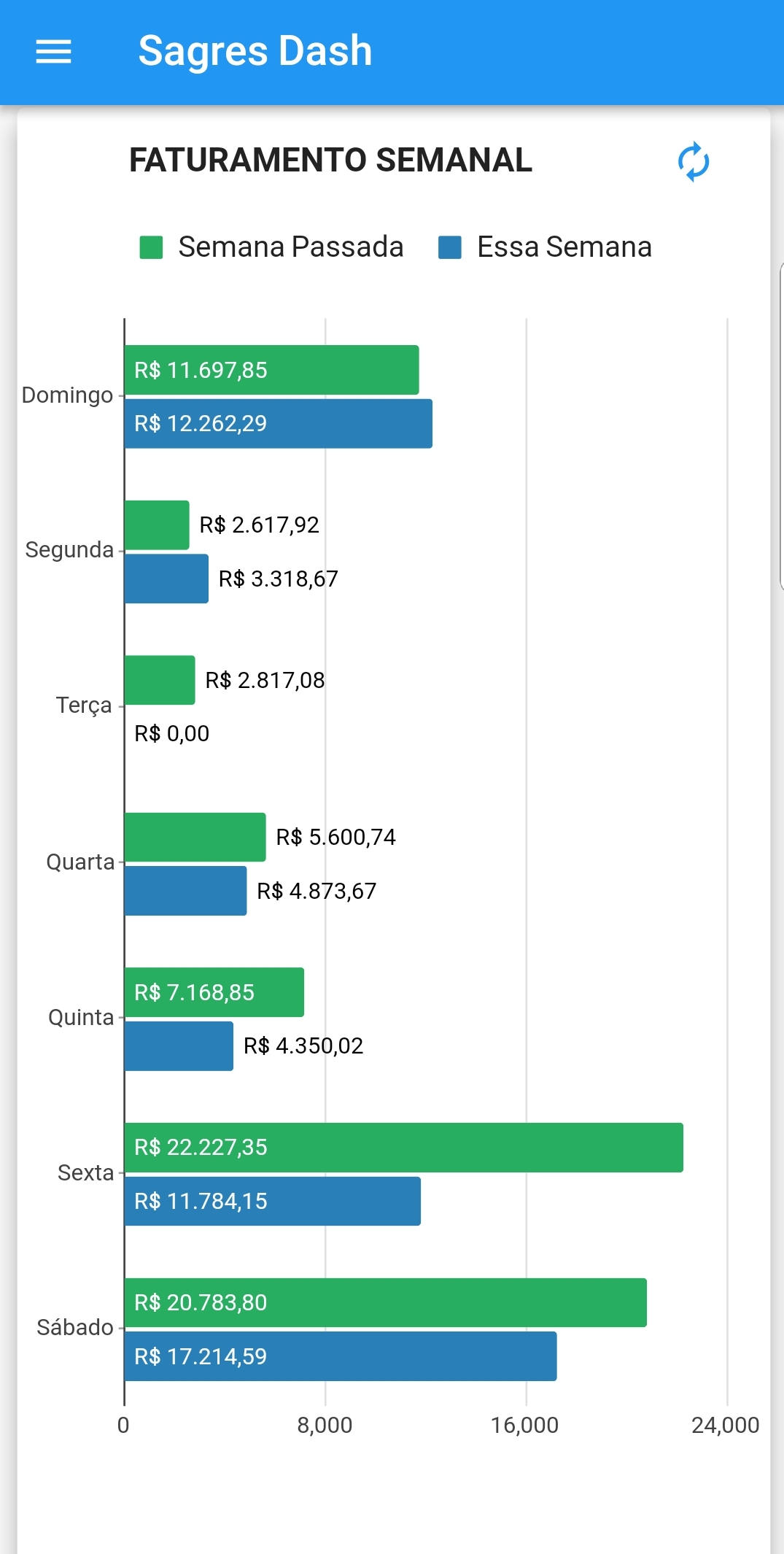Toggle the Essa Semana blue legend square

point(449,247)
